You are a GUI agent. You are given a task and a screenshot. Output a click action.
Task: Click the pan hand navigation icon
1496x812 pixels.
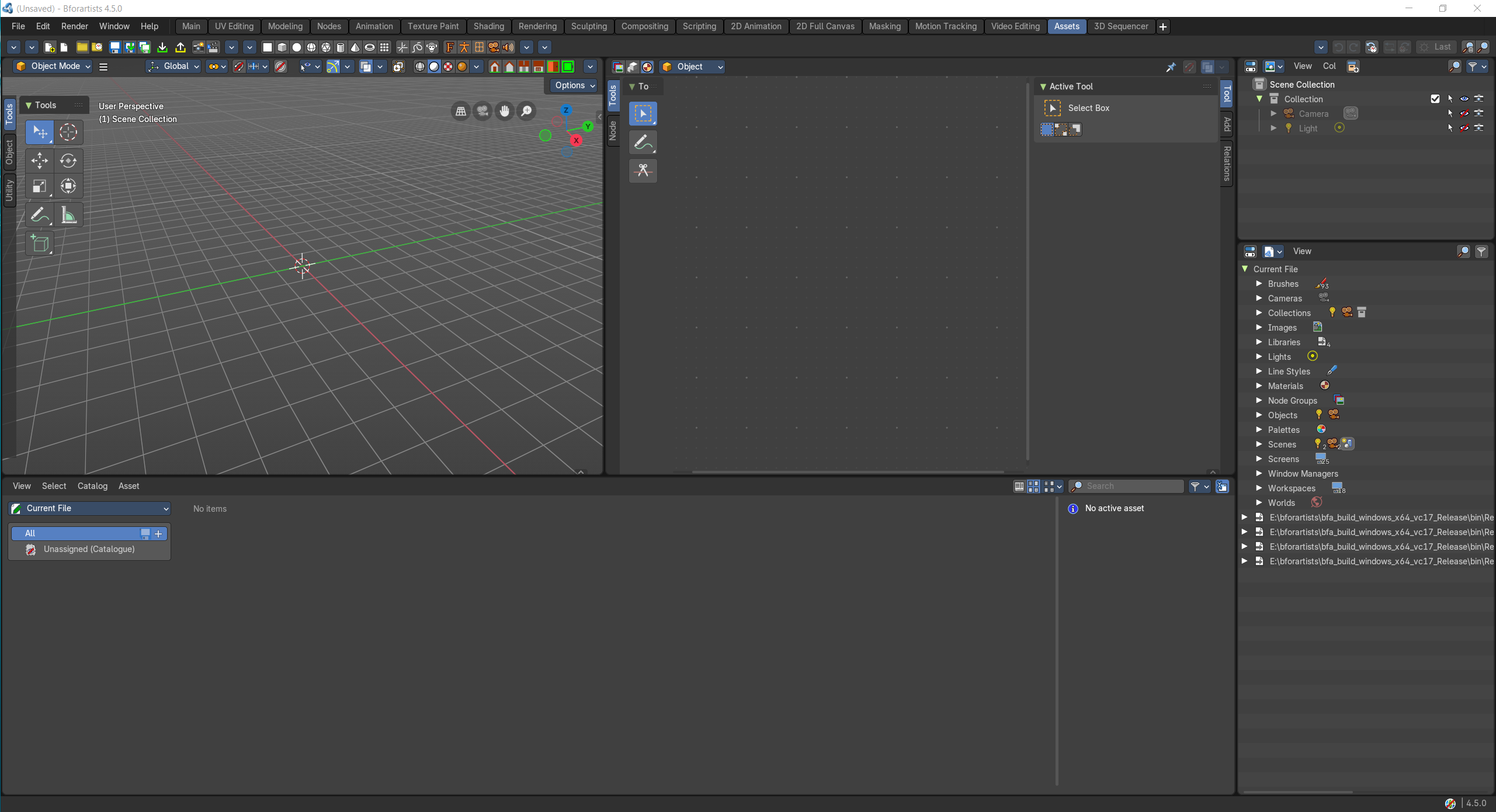(x=505, y=111)
